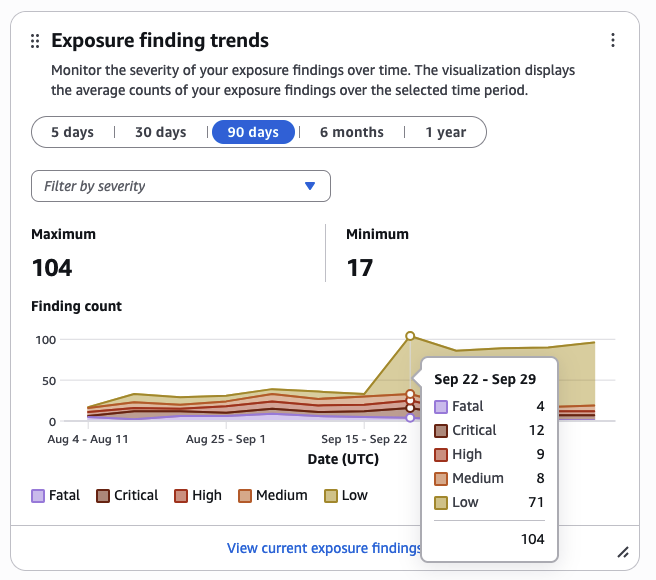Open the widget's three-dot options menu

pos(613,40)
